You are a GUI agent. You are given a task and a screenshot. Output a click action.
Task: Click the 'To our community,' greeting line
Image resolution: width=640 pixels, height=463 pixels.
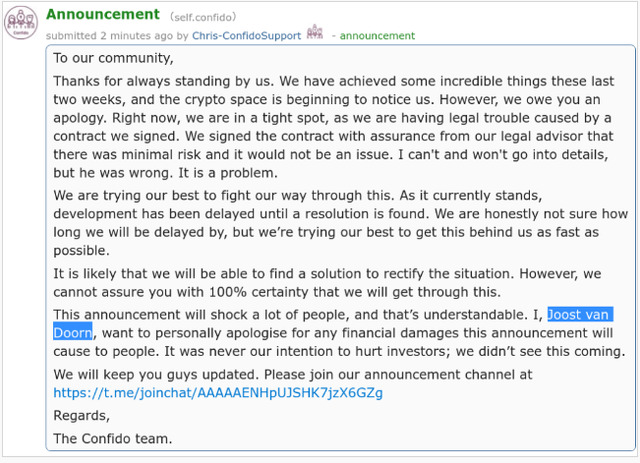[x=113, y=58]
